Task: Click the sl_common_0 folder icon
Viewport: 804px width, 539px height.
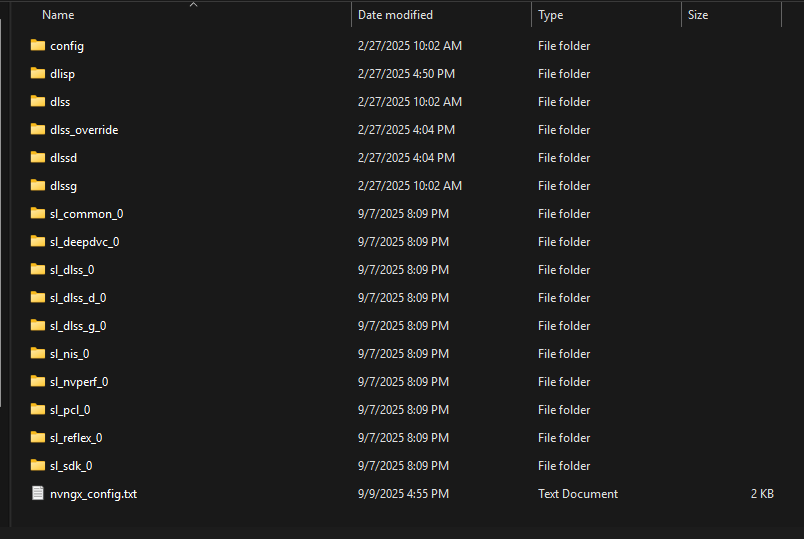Action: click(x=37, y=213)
